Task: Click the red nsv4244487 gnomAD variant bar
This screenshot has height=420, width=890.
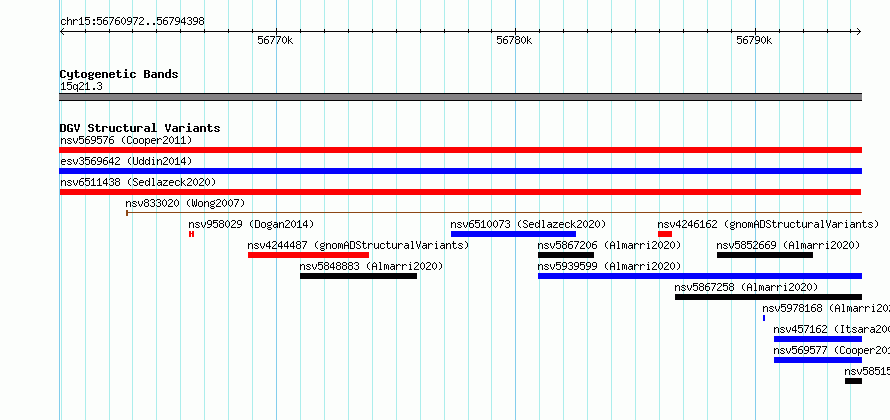Action: [308, 255]
